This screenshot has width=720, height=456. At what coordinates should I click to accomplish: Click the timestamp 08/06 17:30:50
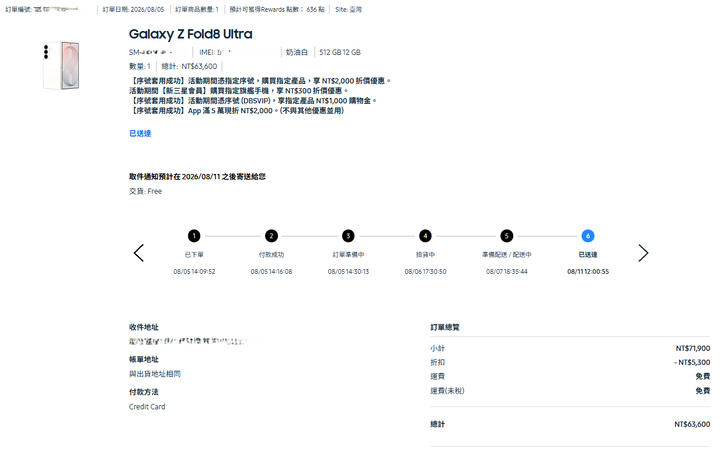click(425, 271)
